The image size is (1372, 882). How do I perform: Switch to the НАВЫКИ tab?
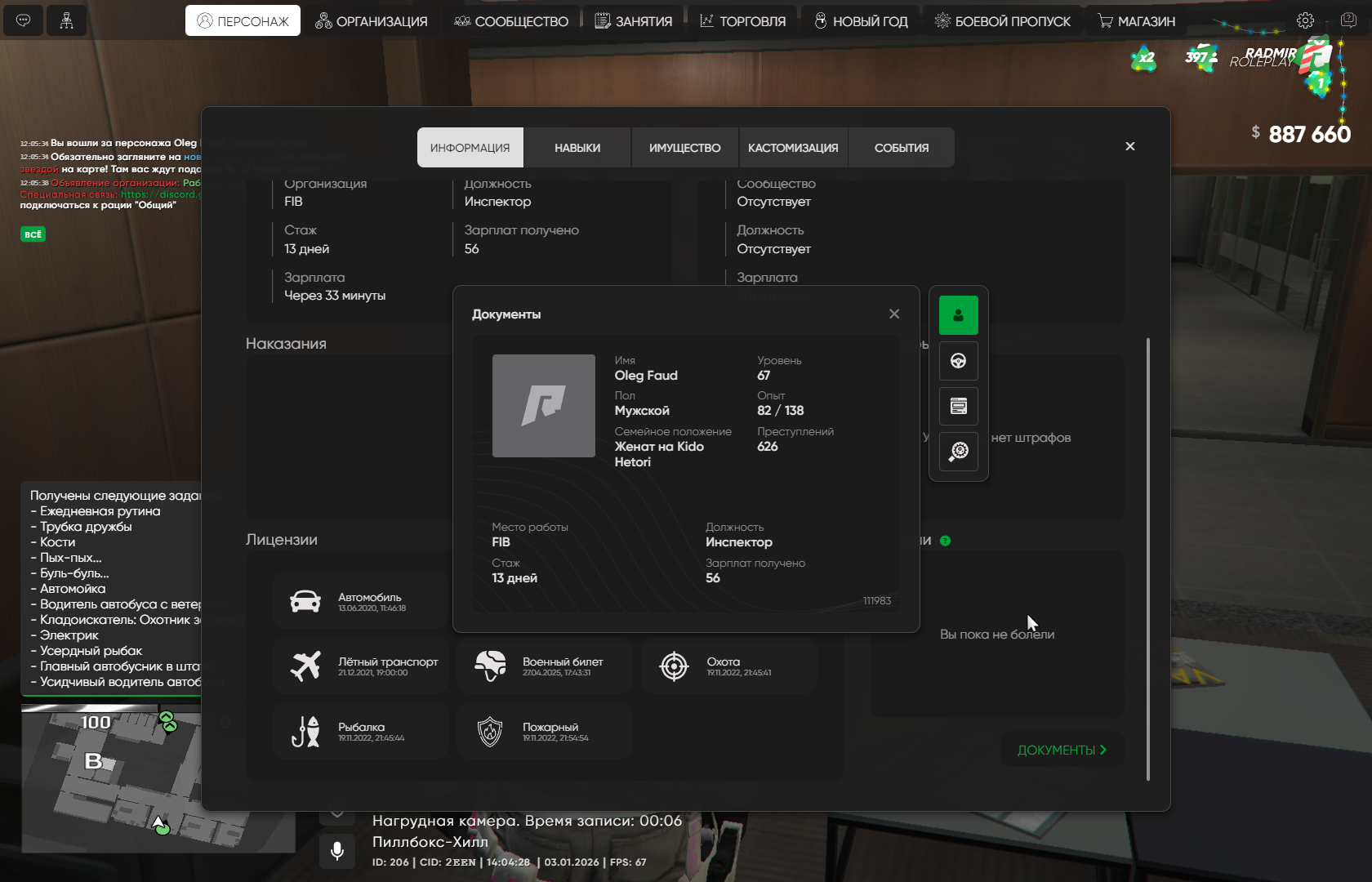[577, 148]
